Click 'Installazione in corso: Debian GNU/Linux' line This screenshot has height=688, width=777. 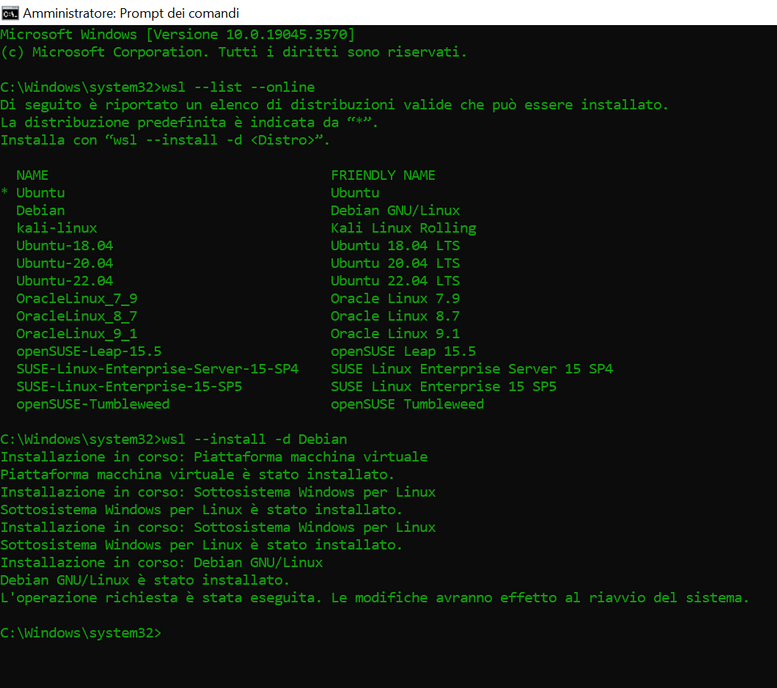click(162, 563)
